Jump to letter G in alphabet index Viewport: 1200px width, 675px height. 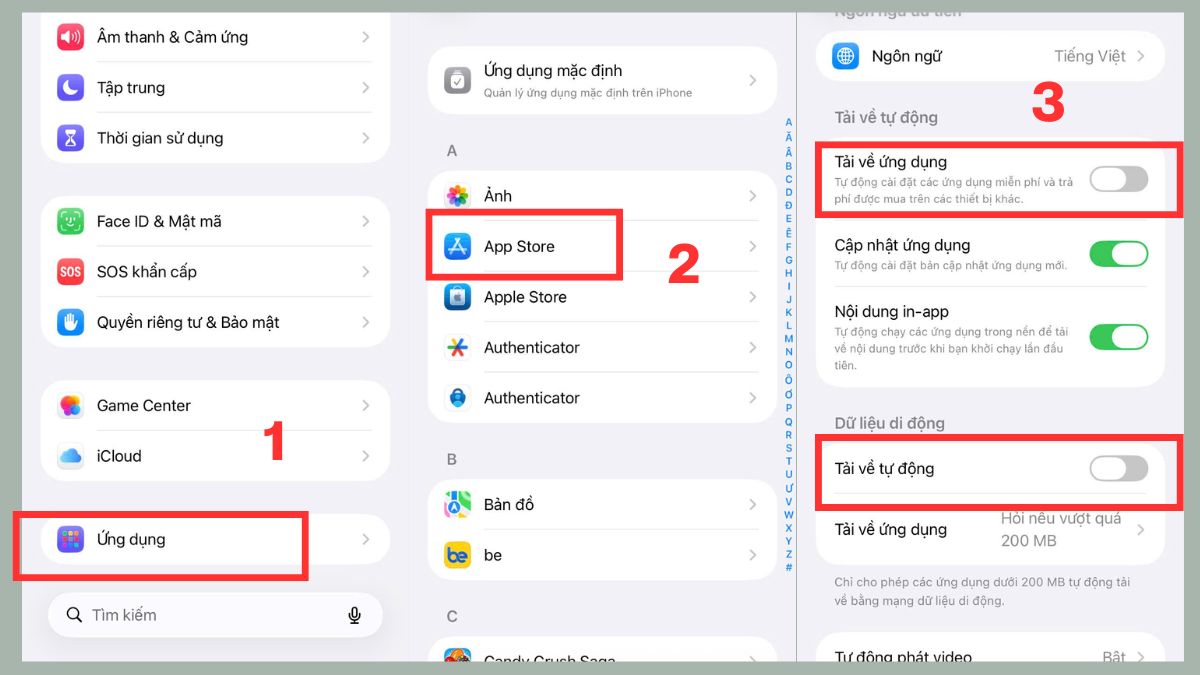coord(789,259)
